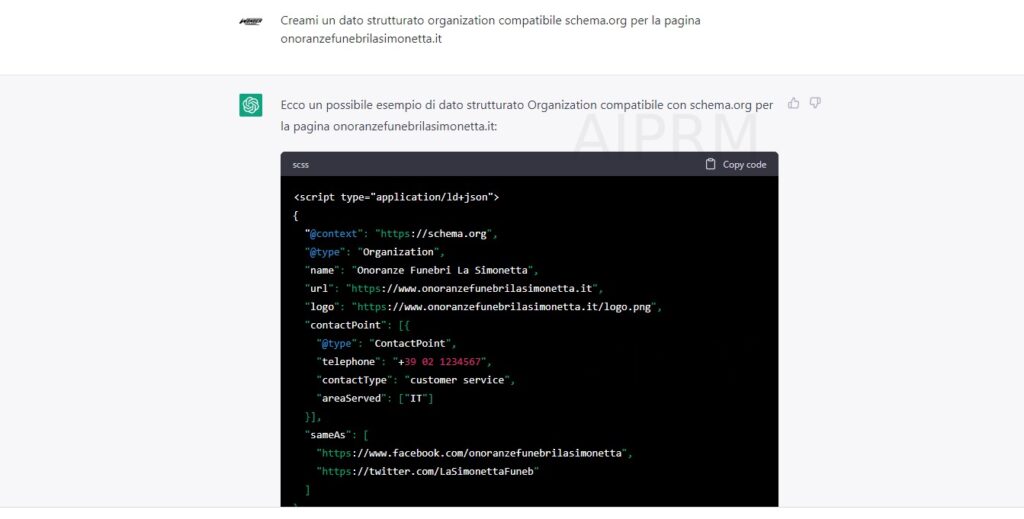Click the ChatGPT avatar icon
Screen dimensions: 1024x519
pyautogui.click(x=251, y=105)
